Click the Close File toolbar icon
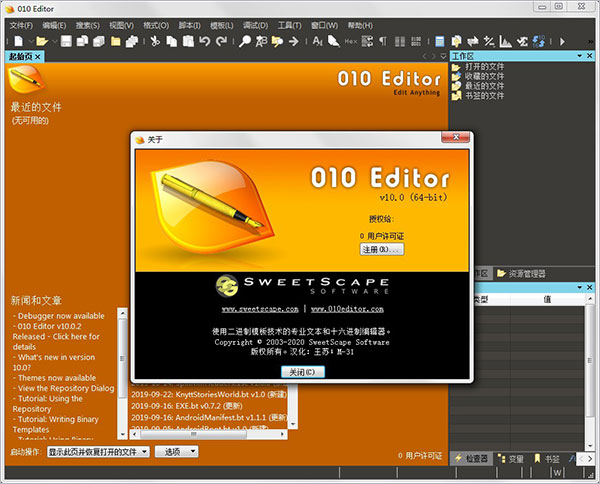600x484 pixels. point(116,41)
